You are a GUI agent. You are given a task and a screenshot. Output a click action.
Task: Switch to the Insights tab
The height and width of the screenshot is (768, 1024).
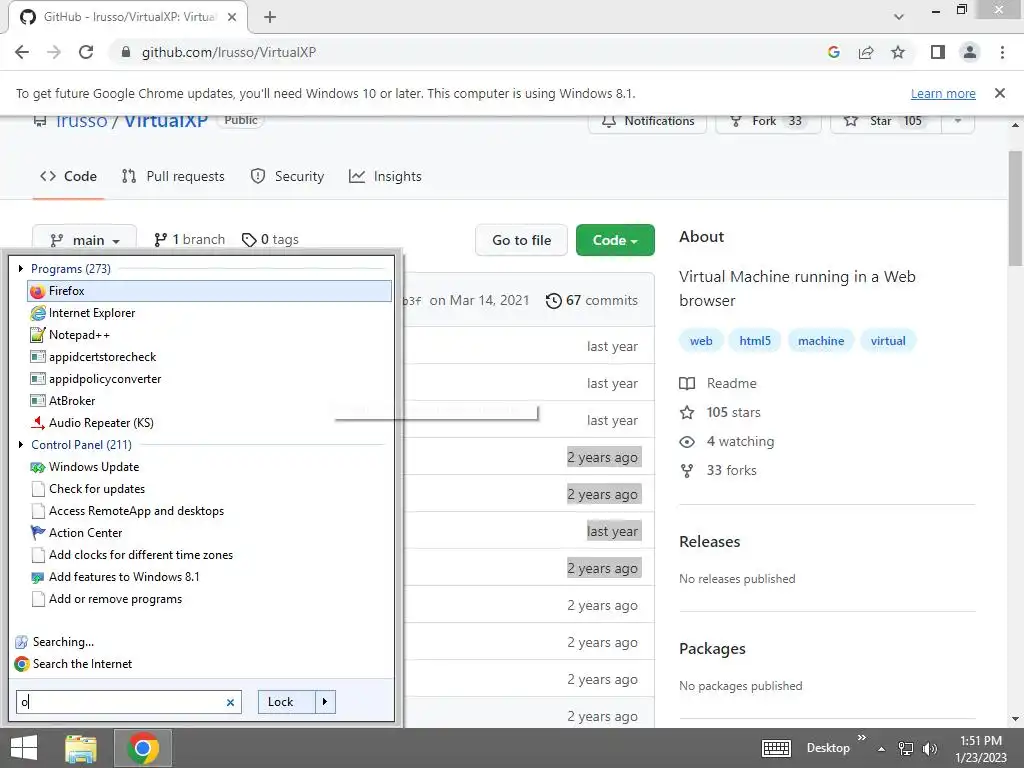click(385, 176)
